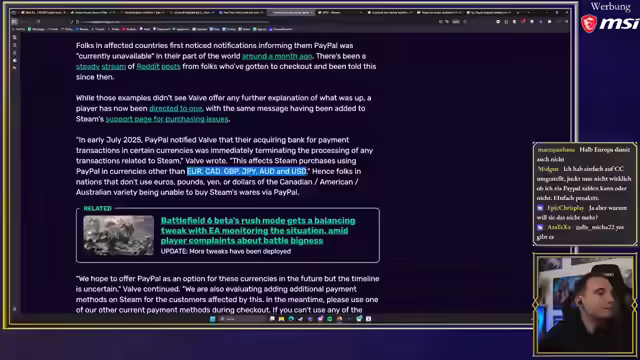Image resolution: width=640 pixels, height=360 pixels.
Task: Open the MSI logo advertisement
Action: click(x=610, y=23)
